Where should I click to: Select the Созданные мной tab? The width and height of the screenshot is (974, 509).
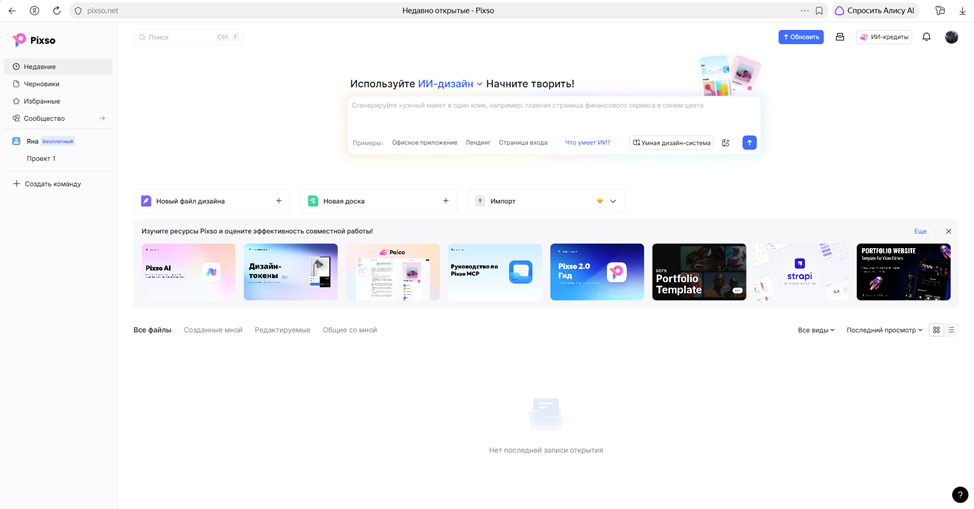213,330
